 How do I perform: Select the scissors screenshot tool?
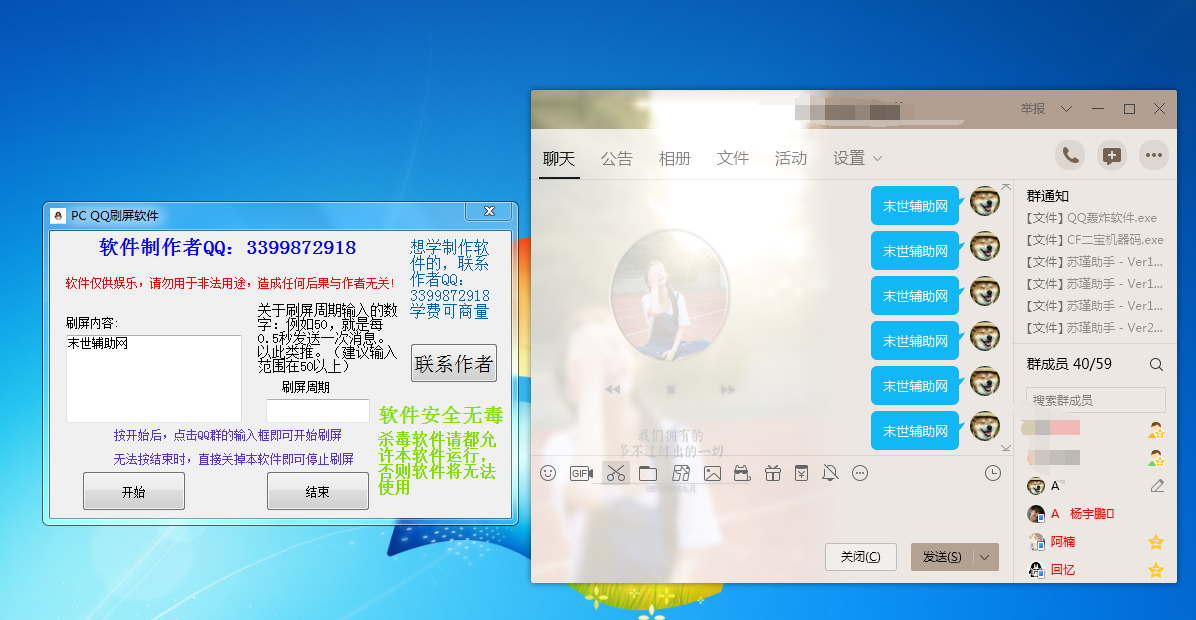(x=616, y=474)
